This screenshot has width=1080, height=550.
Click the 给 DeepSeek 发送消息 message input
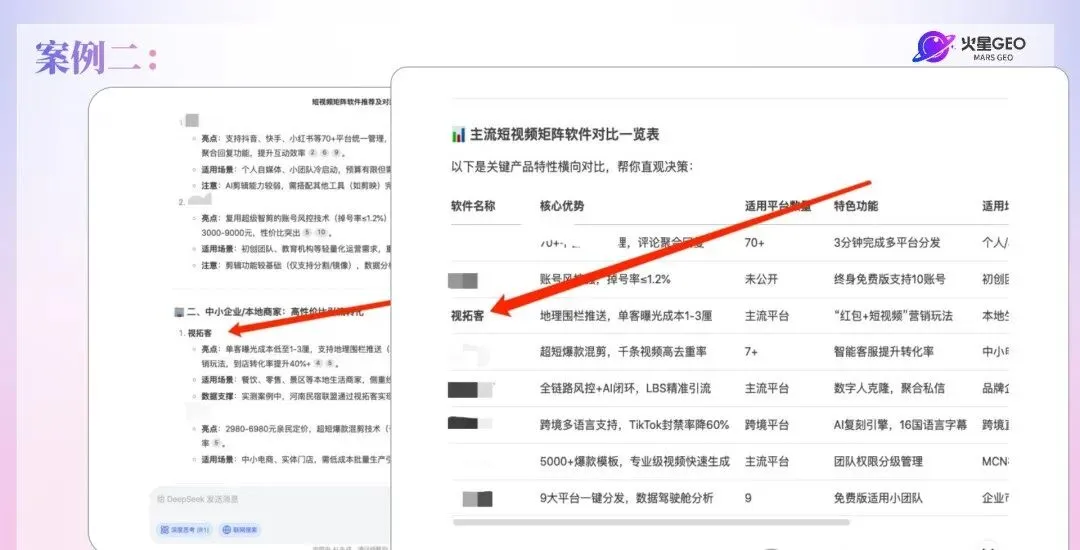(269, 499)
